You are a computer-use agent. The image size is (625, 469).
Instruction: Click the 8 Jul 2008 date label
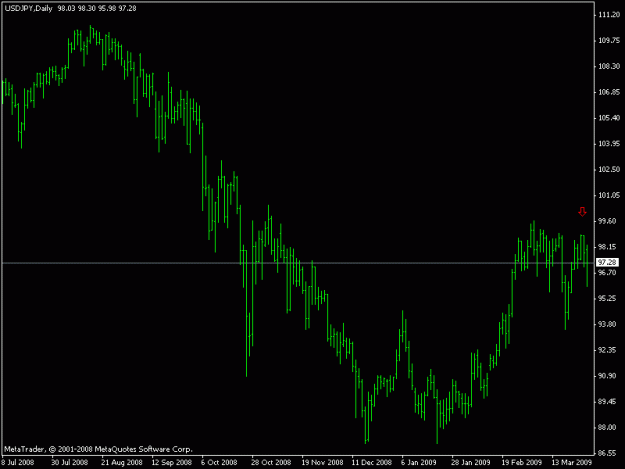point(18,462)
